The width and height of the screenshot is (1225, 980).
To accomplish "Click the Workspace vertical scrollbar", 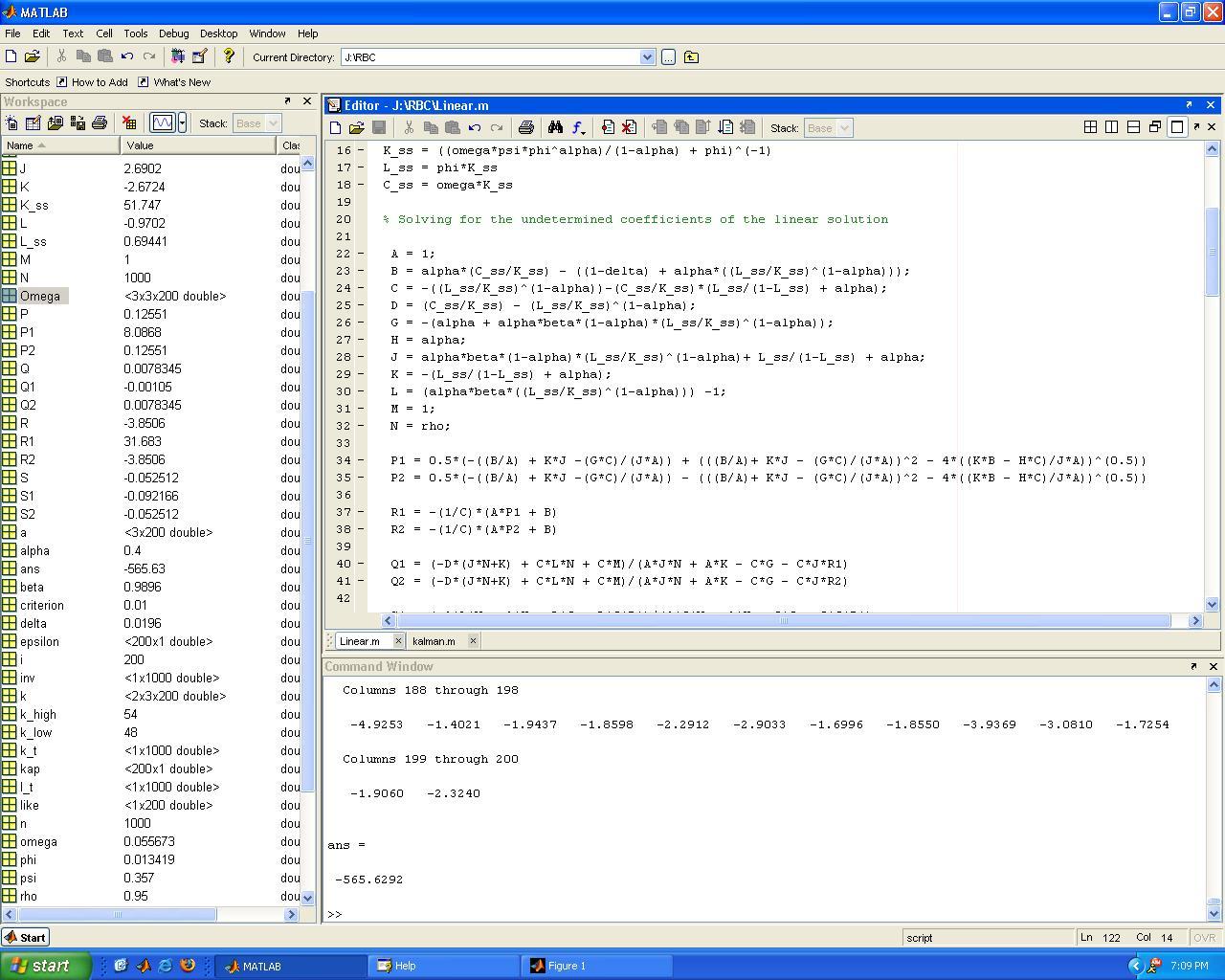I will [308, 531].
